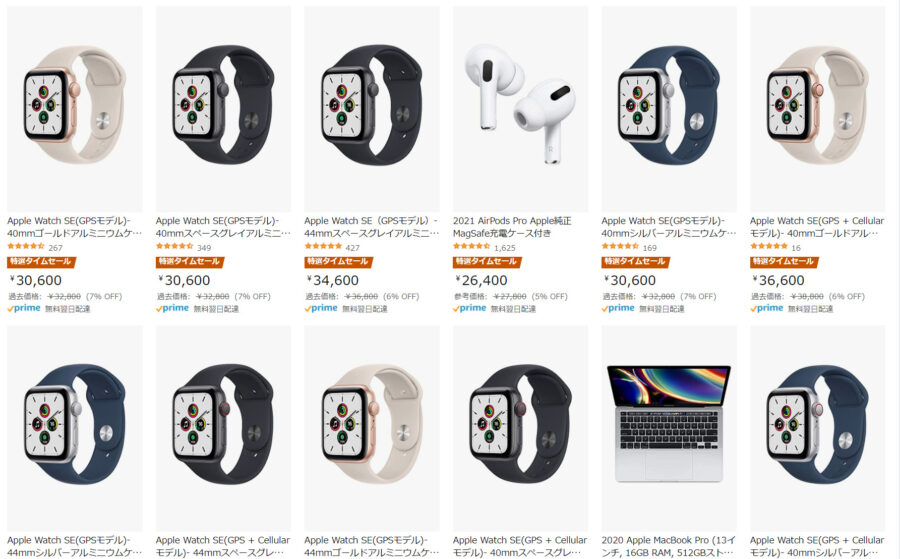Open the 2021 AirPods Pro title link
This screenshot has height=559, width=900.
(x=512, y=227)
